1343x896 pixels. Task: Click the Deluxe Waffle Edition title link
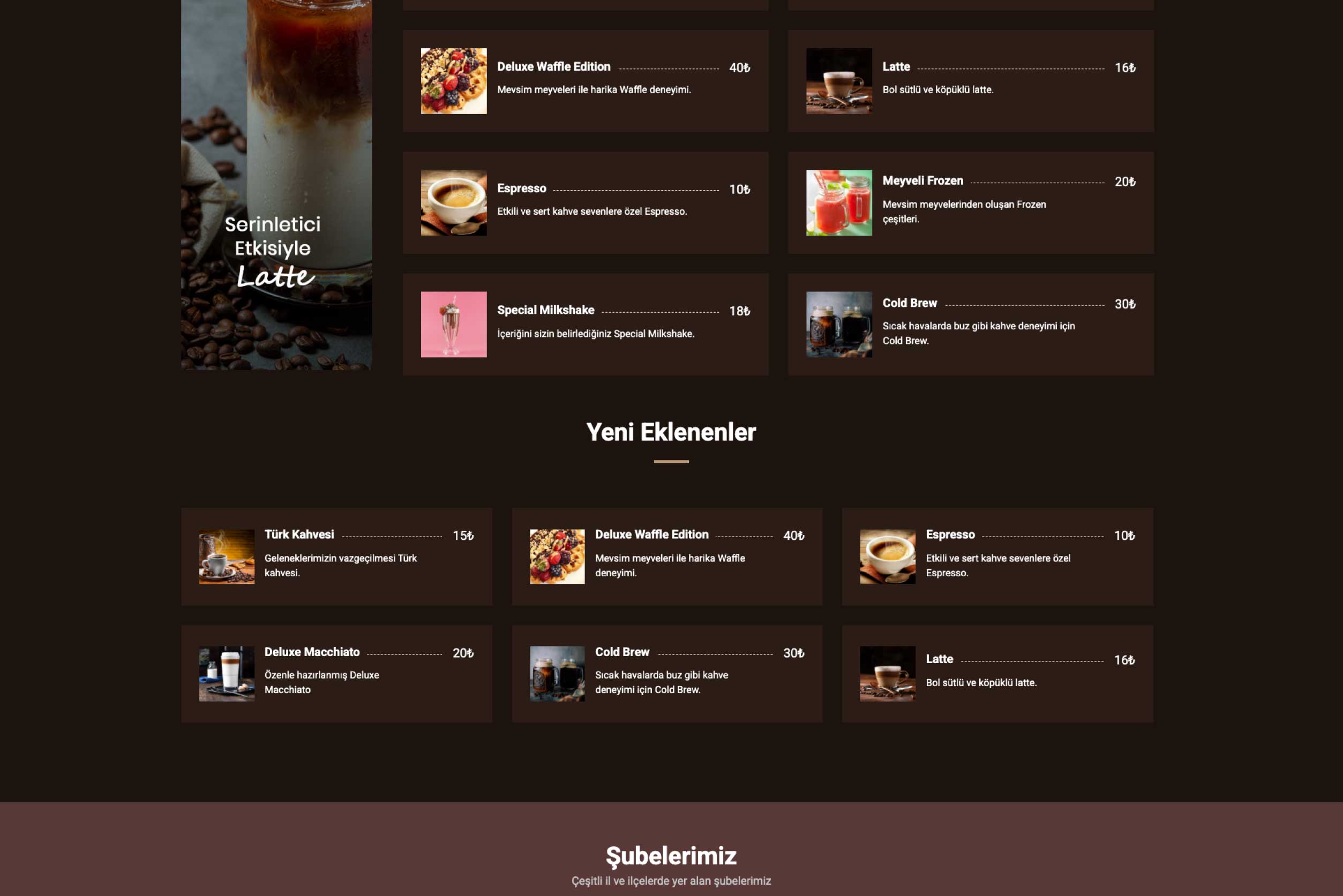(553, 66)
